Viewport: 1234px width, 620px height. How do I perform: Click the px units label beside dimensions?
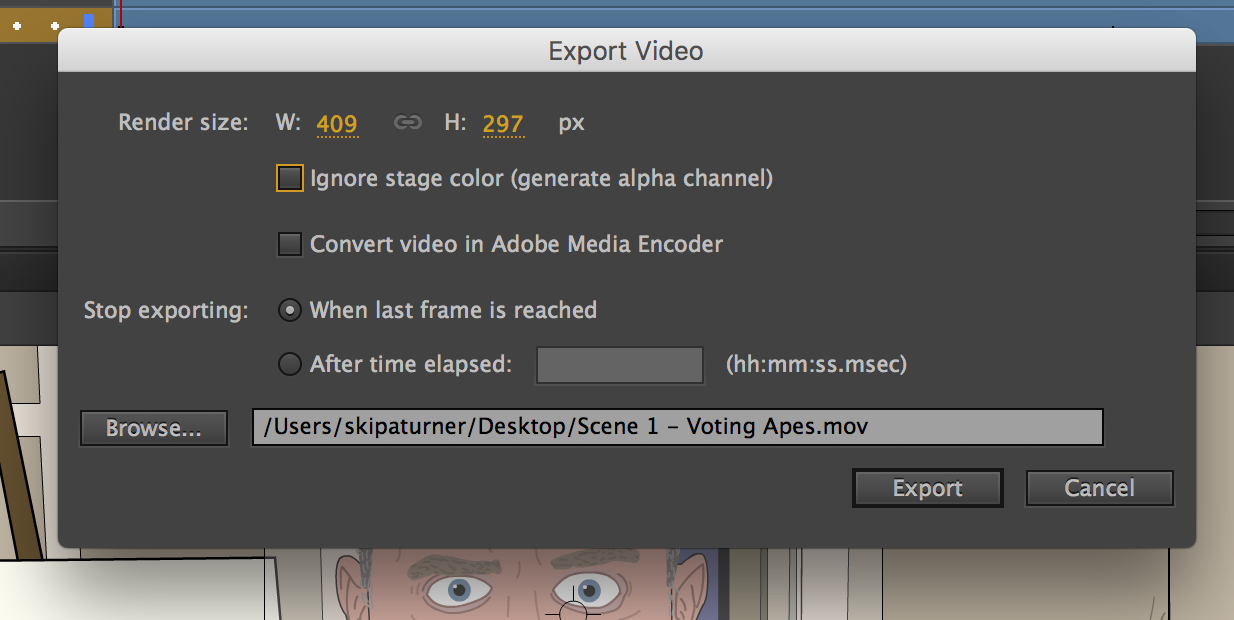coord(570,122)
